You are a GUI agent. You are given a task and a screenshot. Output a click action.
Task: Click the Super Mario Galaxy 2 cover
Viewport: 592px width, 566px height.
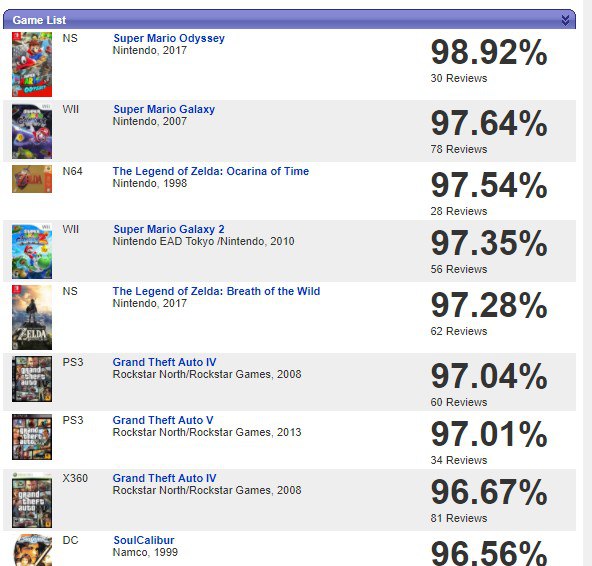tap(32, 251)
